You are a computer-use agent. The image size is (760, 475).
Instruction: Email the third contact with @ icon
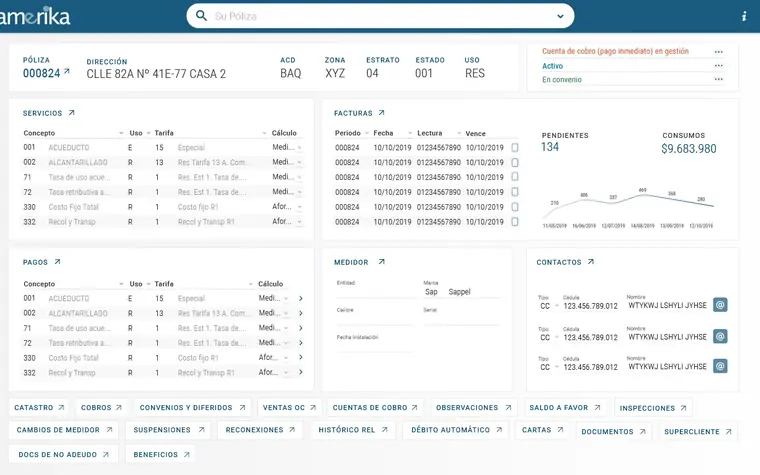point(720,366)
